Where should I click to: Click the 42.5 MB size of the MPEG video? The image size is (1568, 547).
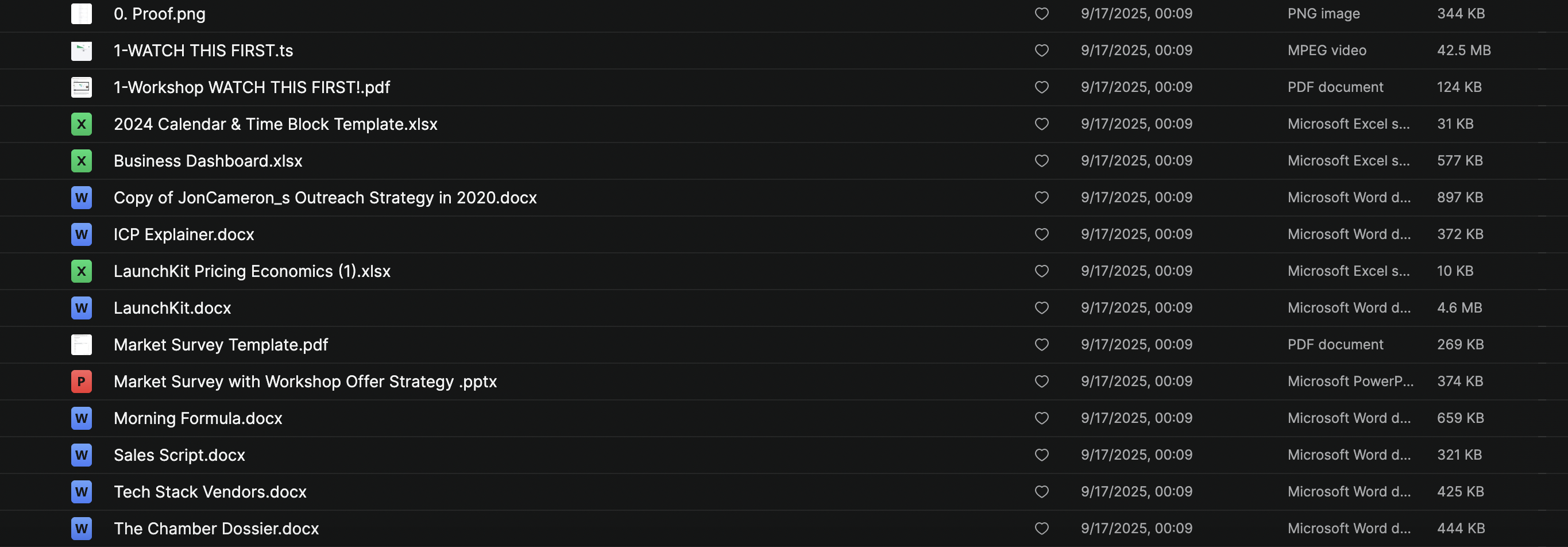click(1463, 51)
